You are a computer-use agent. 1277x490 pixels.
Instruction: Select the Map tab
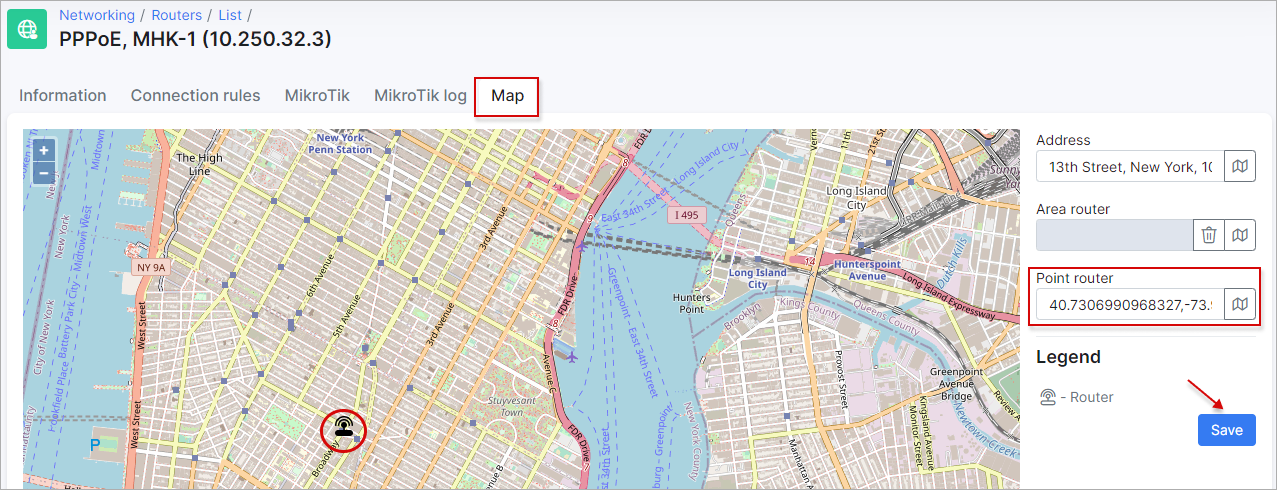(x=507, y=96)
